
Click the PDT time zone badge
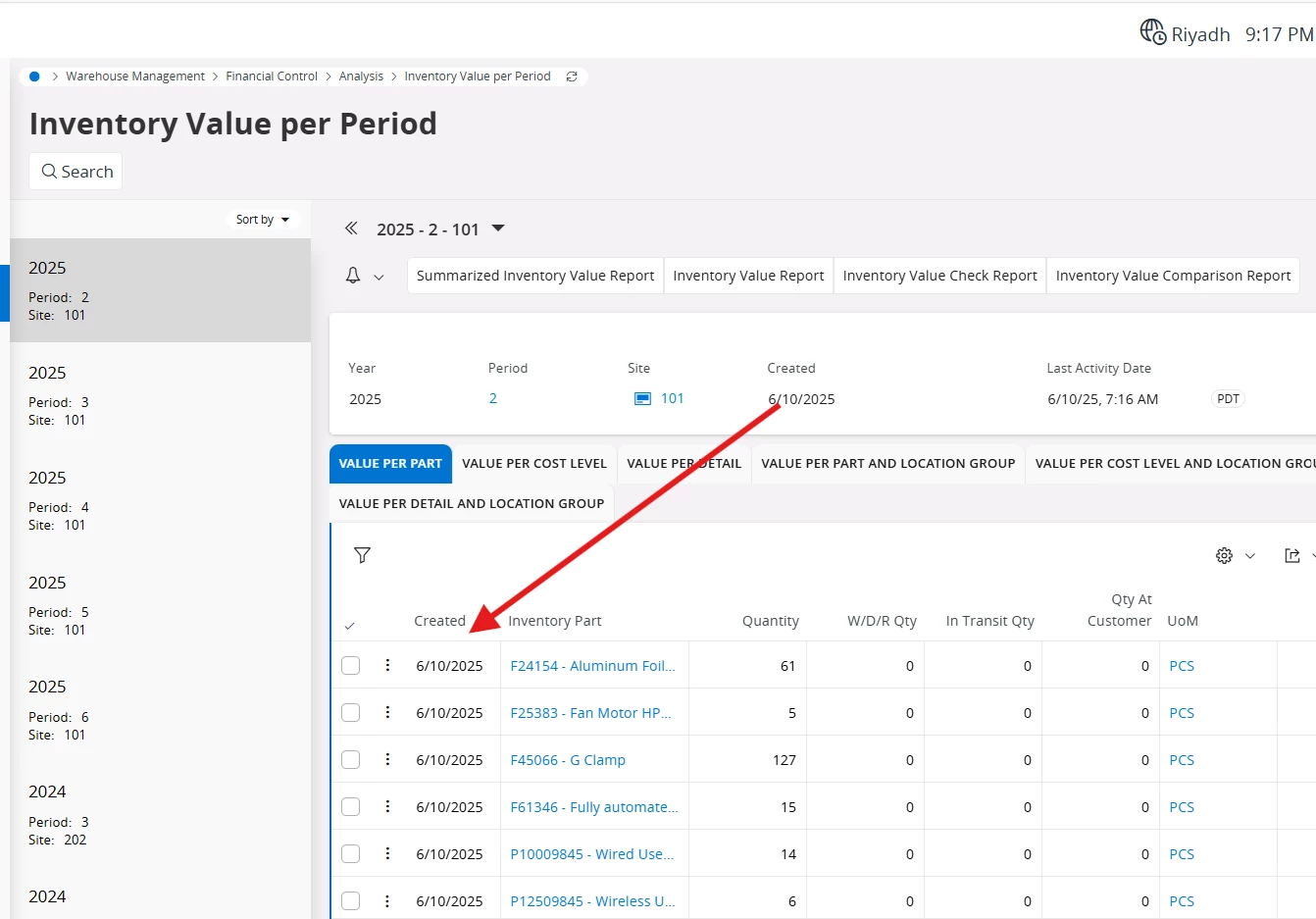(x=1228, y=399)
